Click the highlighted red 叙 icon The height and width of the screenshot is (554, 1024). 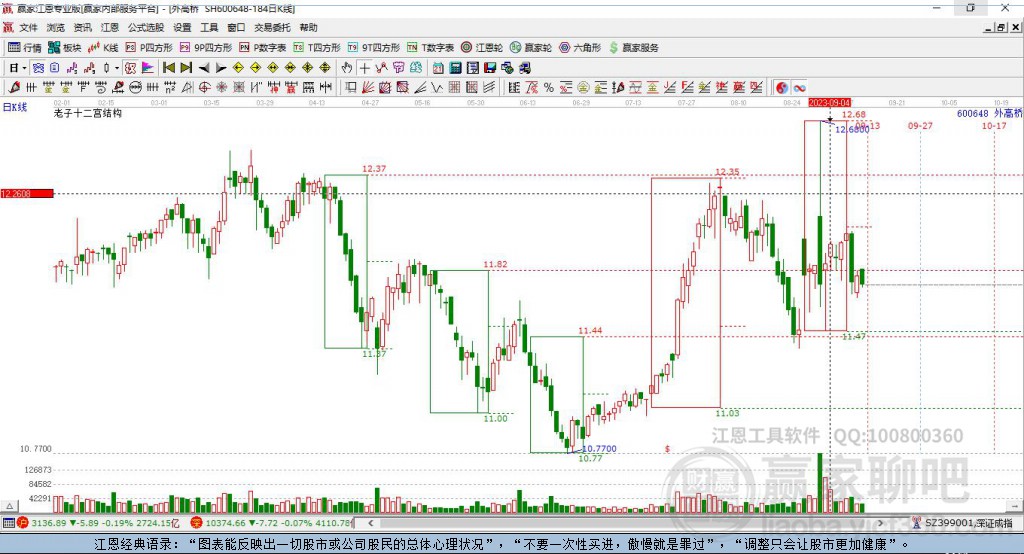coord(130,68)
